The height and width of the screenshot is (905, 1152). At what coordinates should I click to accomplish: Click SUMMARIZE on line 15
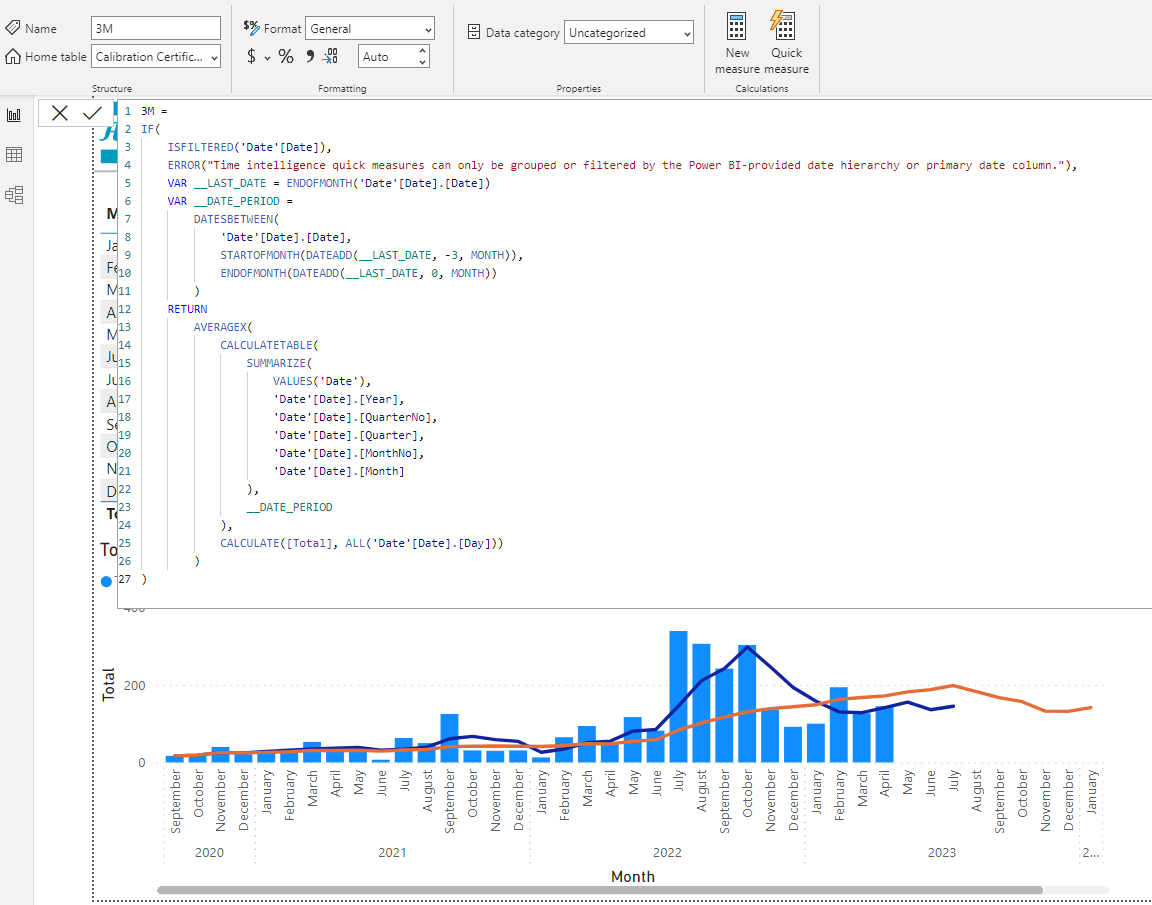click(x=276, y=363)
